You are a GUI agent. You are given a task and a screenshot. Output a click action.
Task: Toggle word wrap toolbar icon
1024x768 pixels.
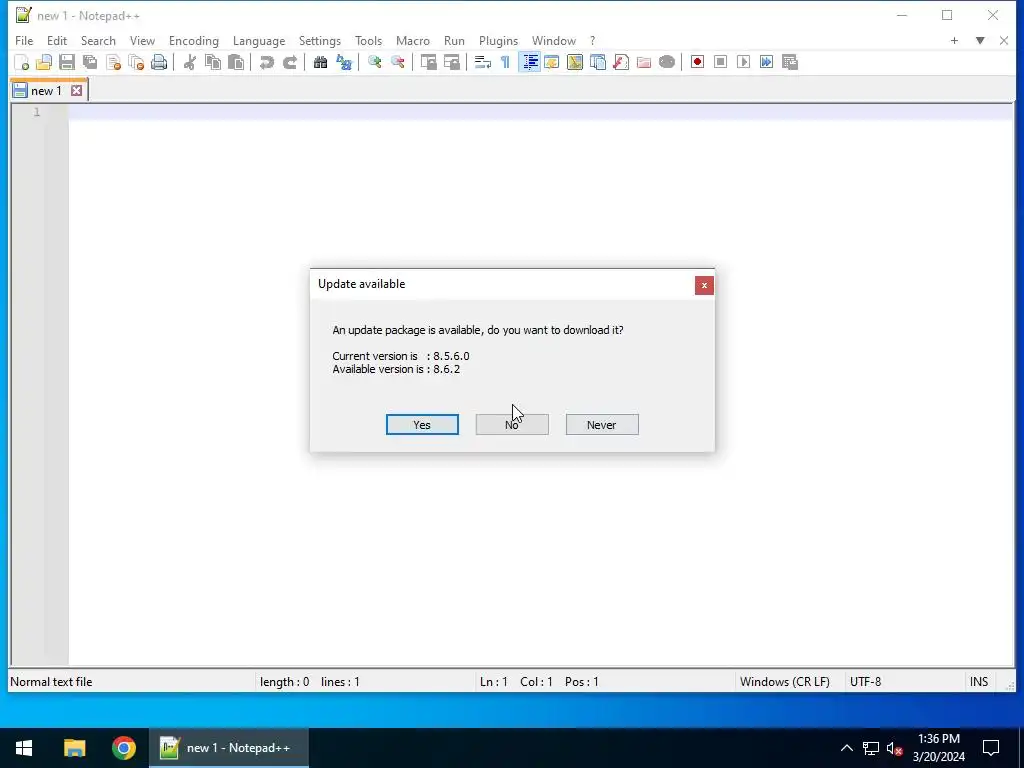pos(483,62)
